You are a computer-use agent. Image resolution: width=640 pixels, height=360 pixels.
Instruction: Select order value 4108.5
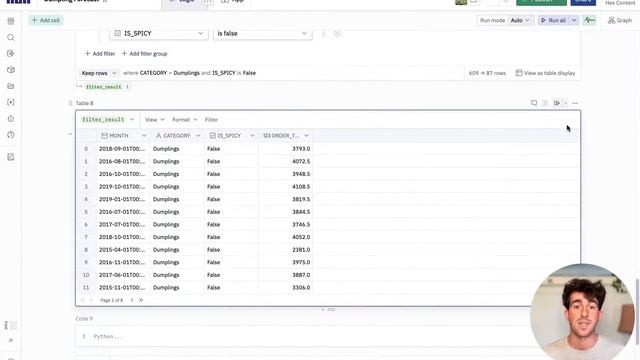pos(285,187)
